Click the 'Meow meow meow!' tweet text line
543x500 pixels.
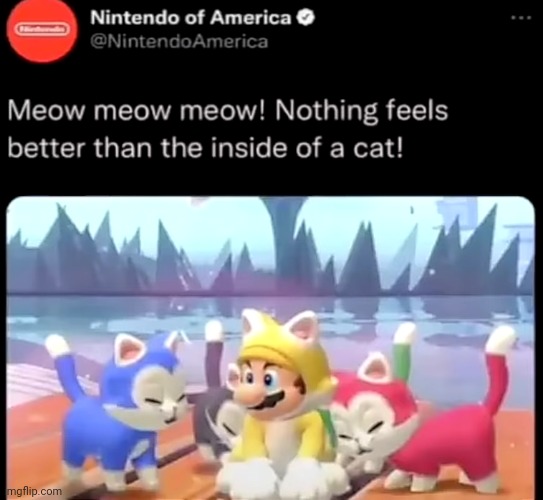[x=228, y=111]
